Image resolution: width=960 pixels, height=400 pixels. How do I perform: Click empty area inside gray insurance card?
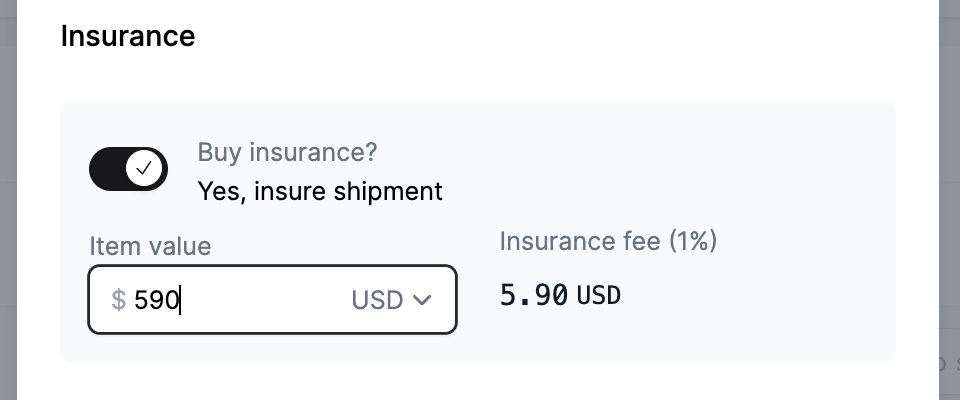pos(673,159)
